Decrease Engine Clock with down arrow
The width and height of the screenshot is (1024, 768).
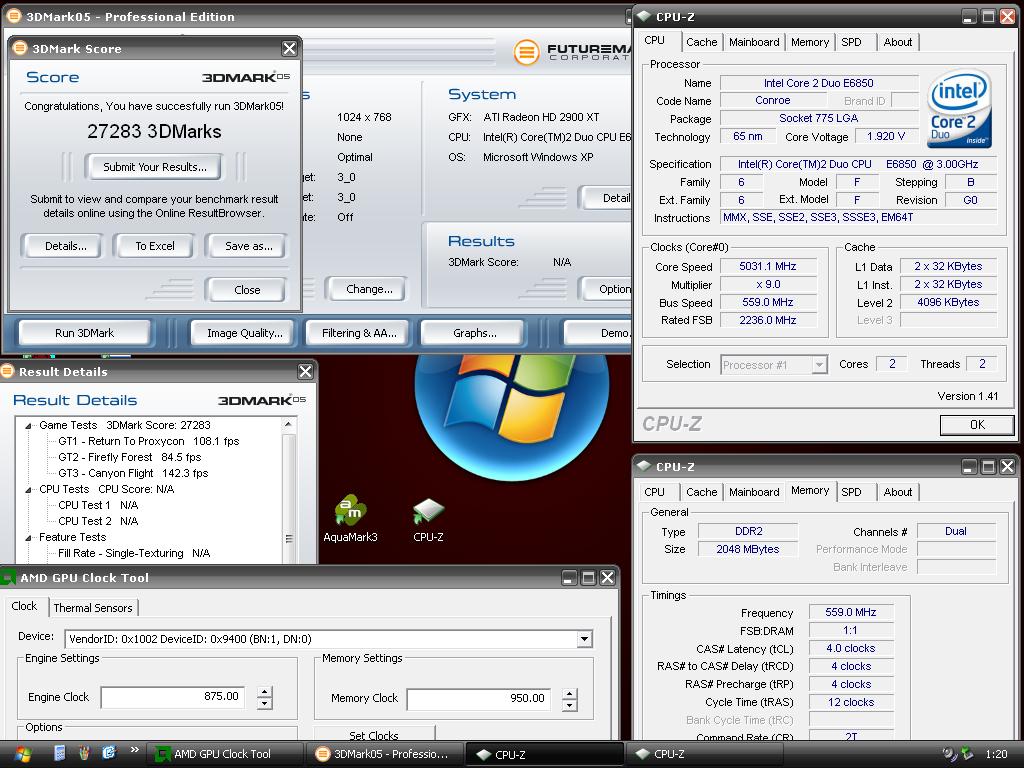[264, 704]
